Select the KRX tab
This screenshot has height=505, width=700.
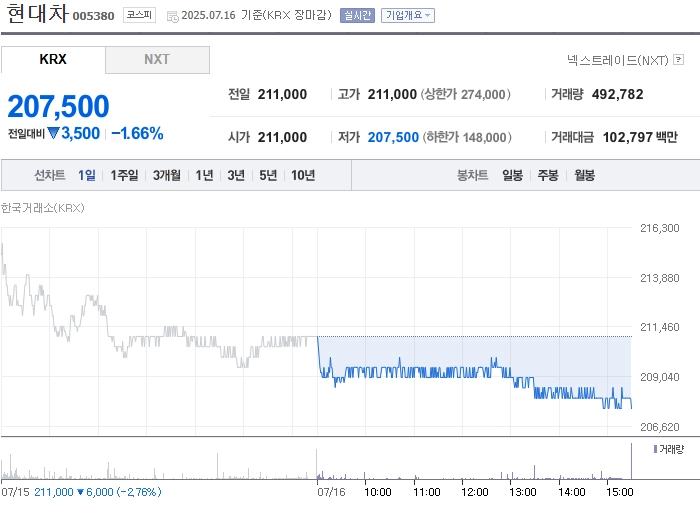click(x=53, y=59)
